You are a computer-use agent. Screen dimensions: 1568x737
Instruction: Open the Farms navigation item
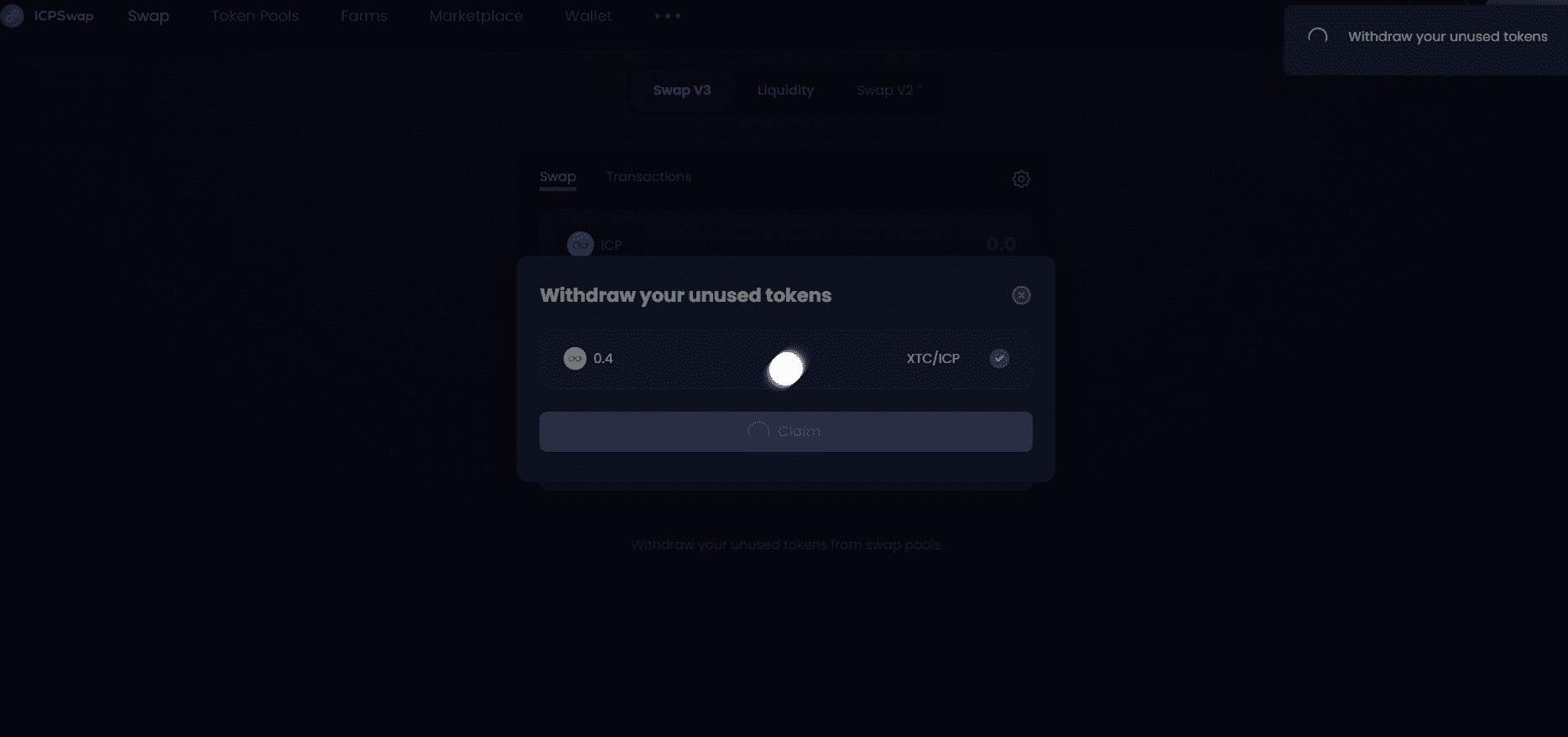[x=364, y=16]
